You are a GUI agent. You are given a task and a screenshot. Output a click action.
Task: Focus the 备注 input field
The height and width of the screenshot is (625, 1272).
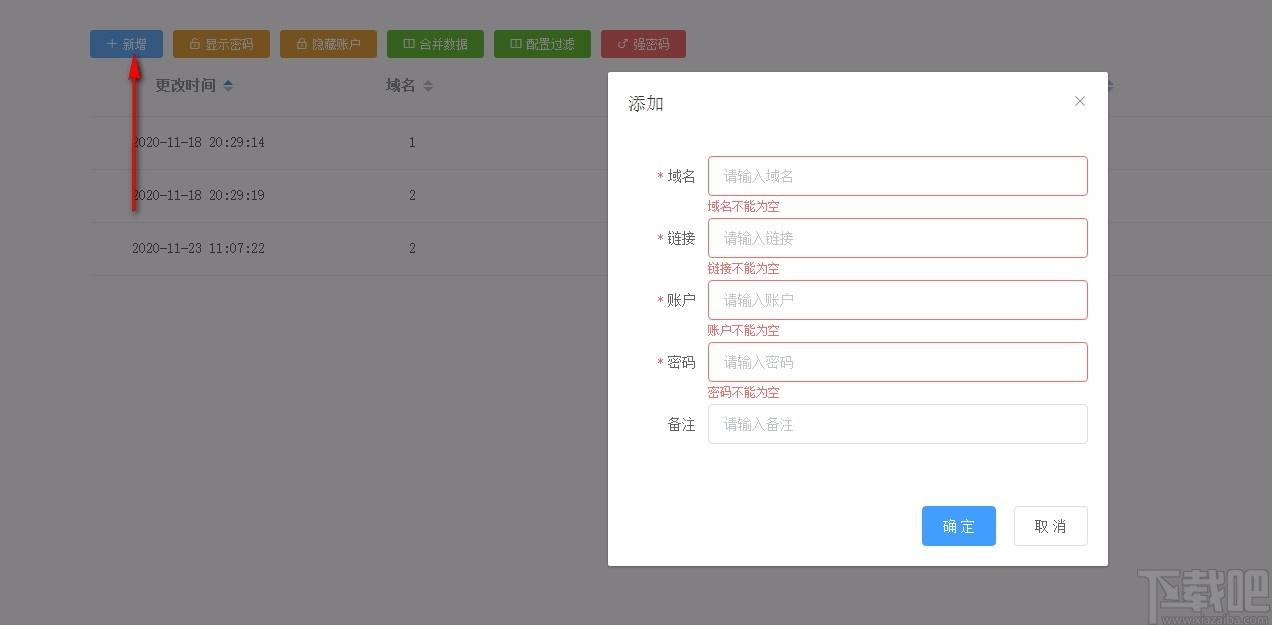click(x=897, y=424)
